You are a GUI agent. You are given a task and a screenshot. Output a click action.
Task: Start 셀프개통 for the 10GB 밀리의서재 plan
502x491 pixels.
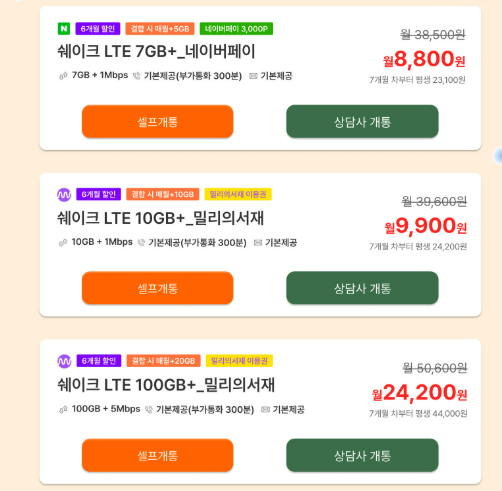(x=158, y=288)
